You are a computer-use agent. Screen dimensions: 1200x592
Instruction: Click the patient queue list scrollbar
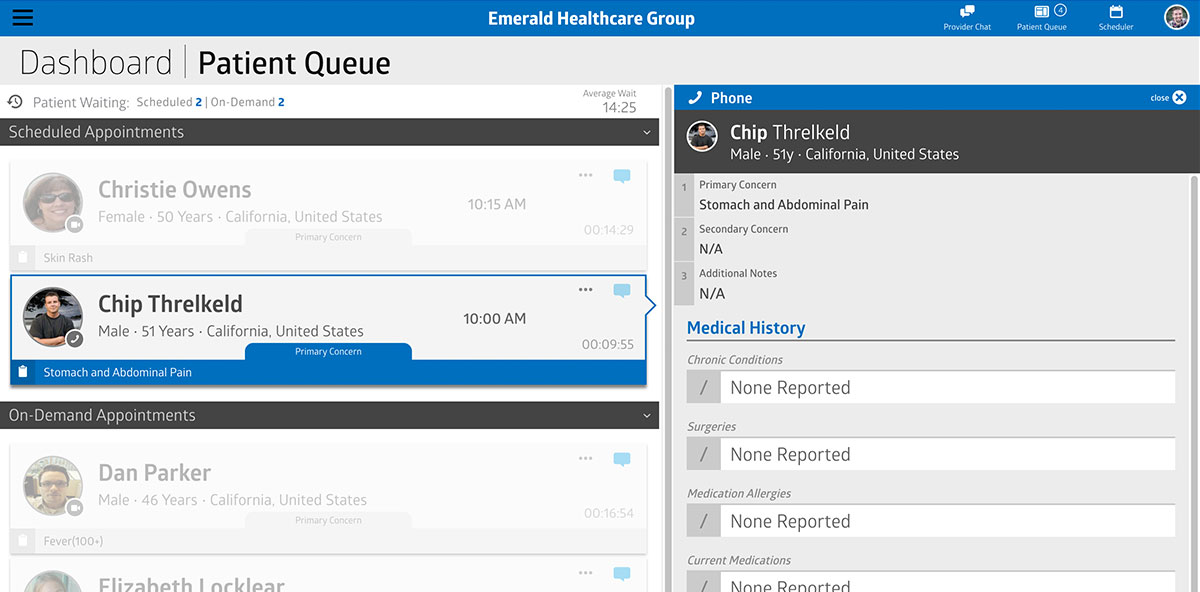pyautogui.click(x=667, y=300)
